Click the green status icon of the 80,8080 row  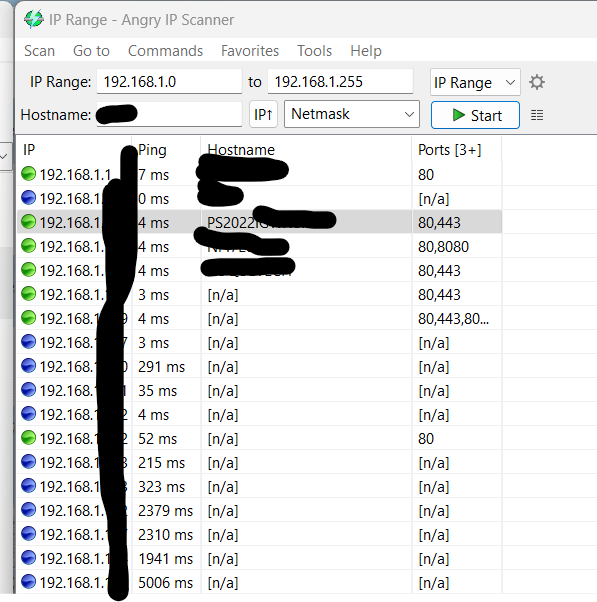tap(28, 246)
